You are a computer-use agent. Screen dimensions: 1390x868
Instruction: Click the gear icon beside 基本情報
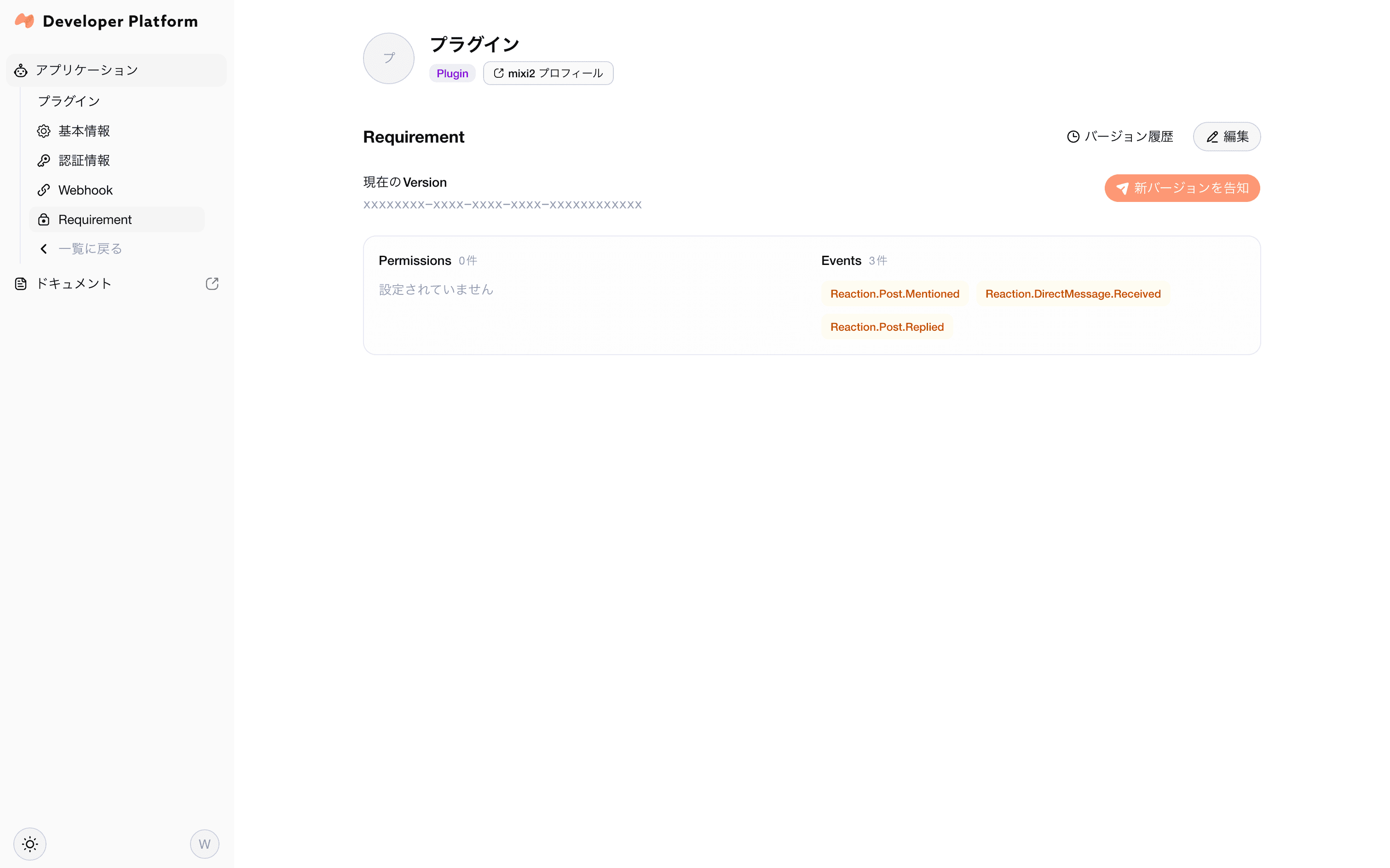(x=44, y=131)
